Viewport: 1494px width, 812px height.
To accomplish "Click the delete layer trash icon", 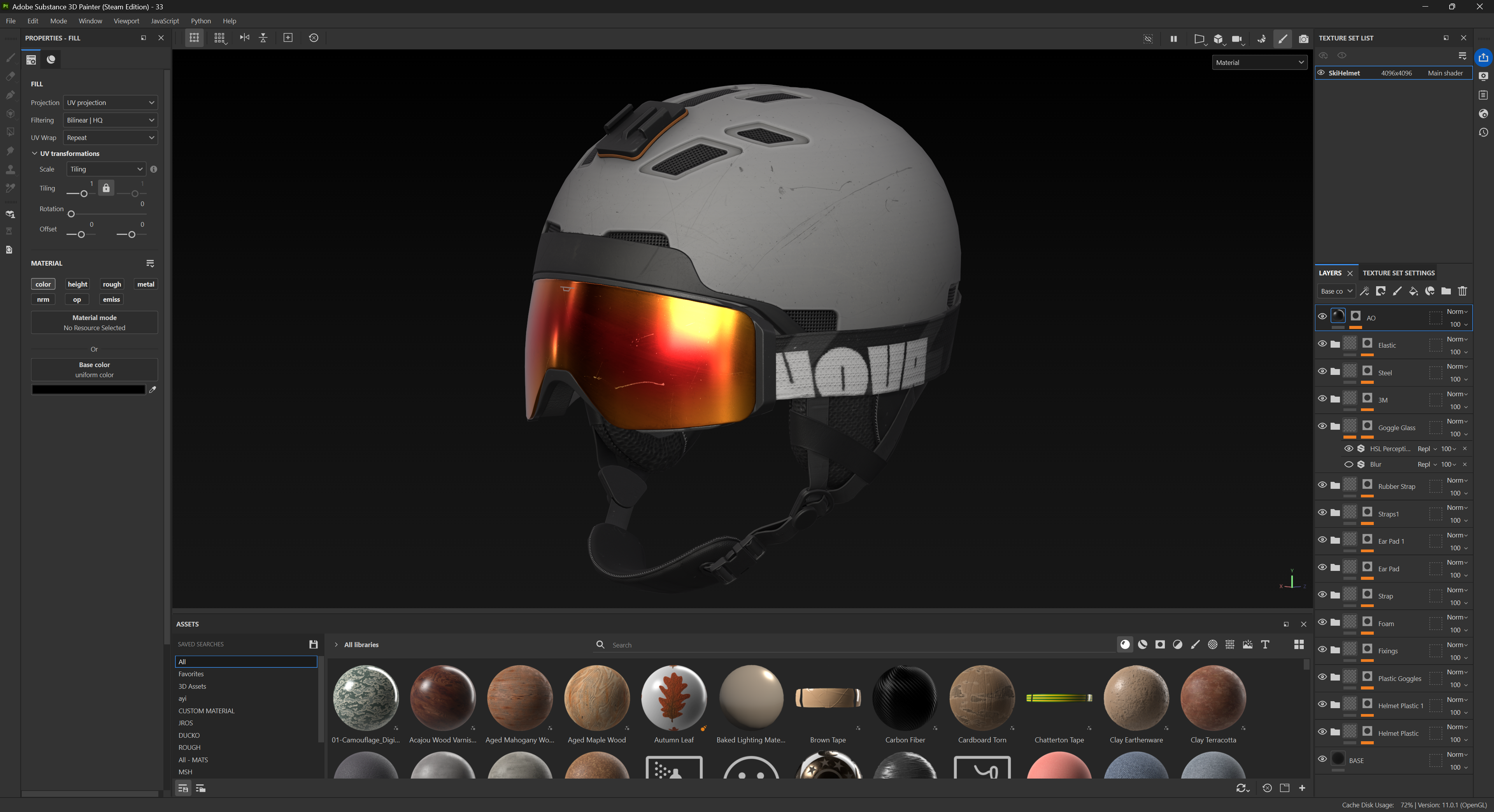I will (x=1462, y=291).
